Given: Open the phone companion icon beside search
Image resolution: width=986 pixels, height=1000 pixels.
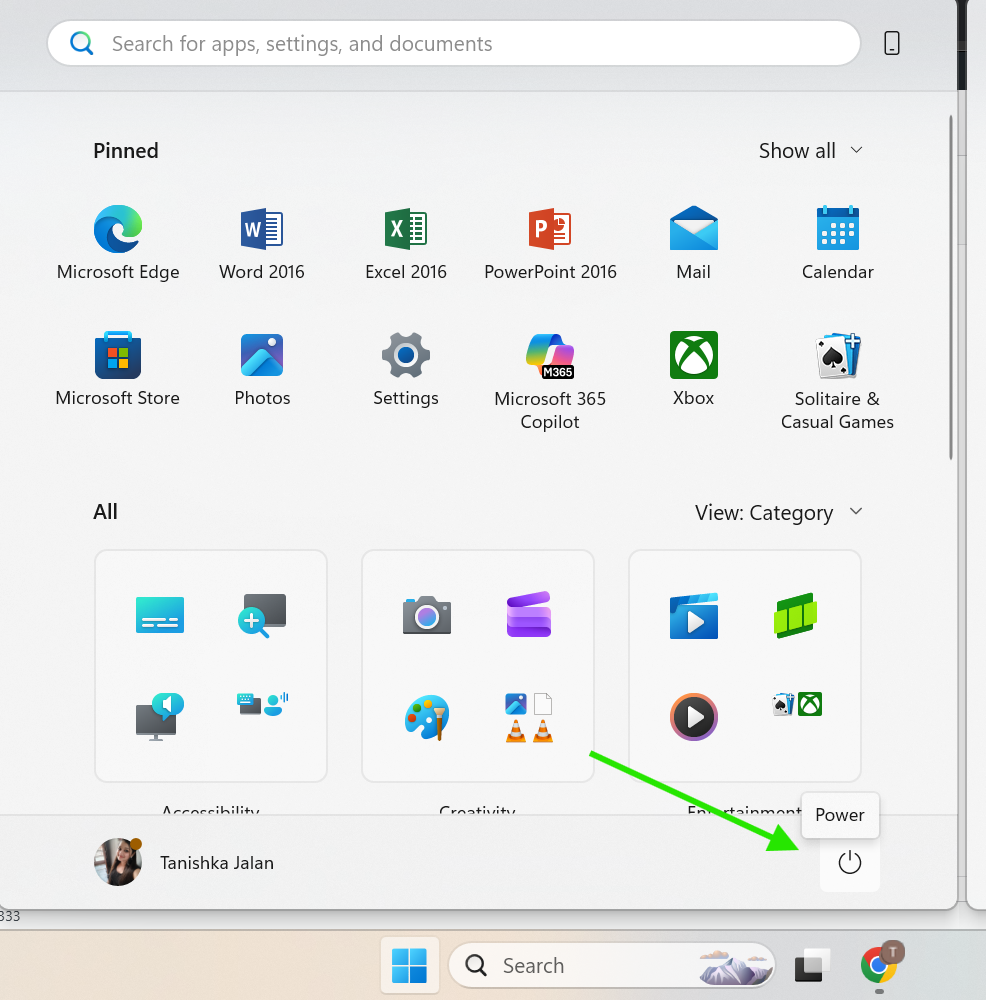Looking at the screenshot, I should (892, 43).
